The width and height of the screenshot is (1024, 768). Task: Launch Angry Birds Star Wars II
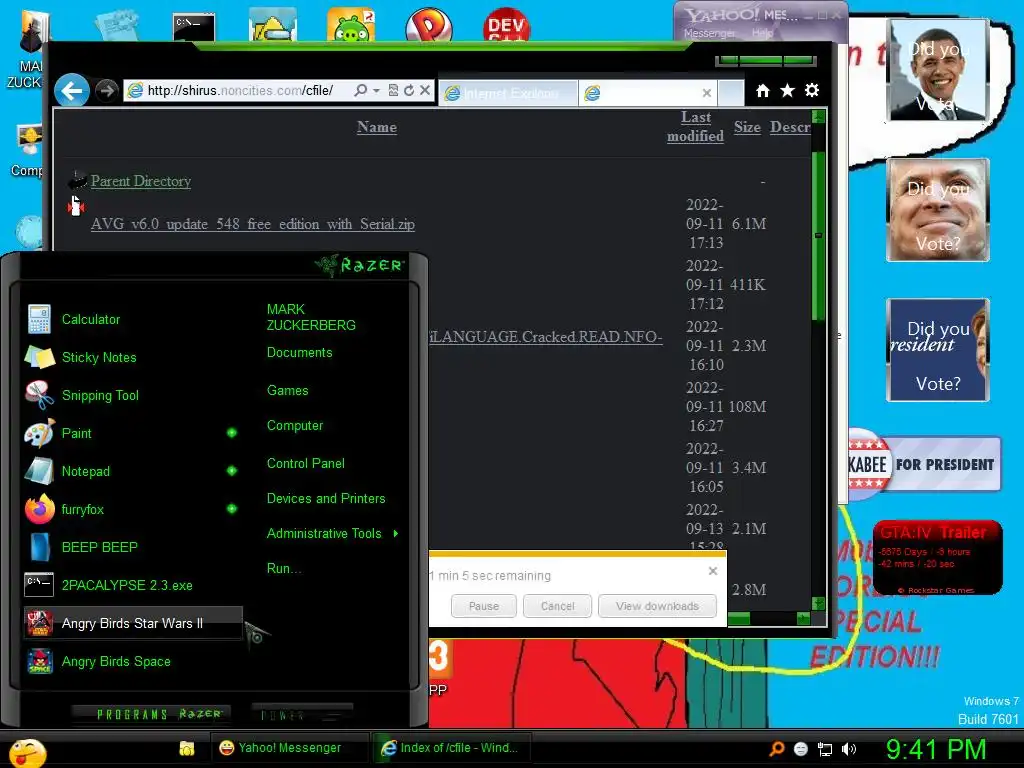coord(132,624)
